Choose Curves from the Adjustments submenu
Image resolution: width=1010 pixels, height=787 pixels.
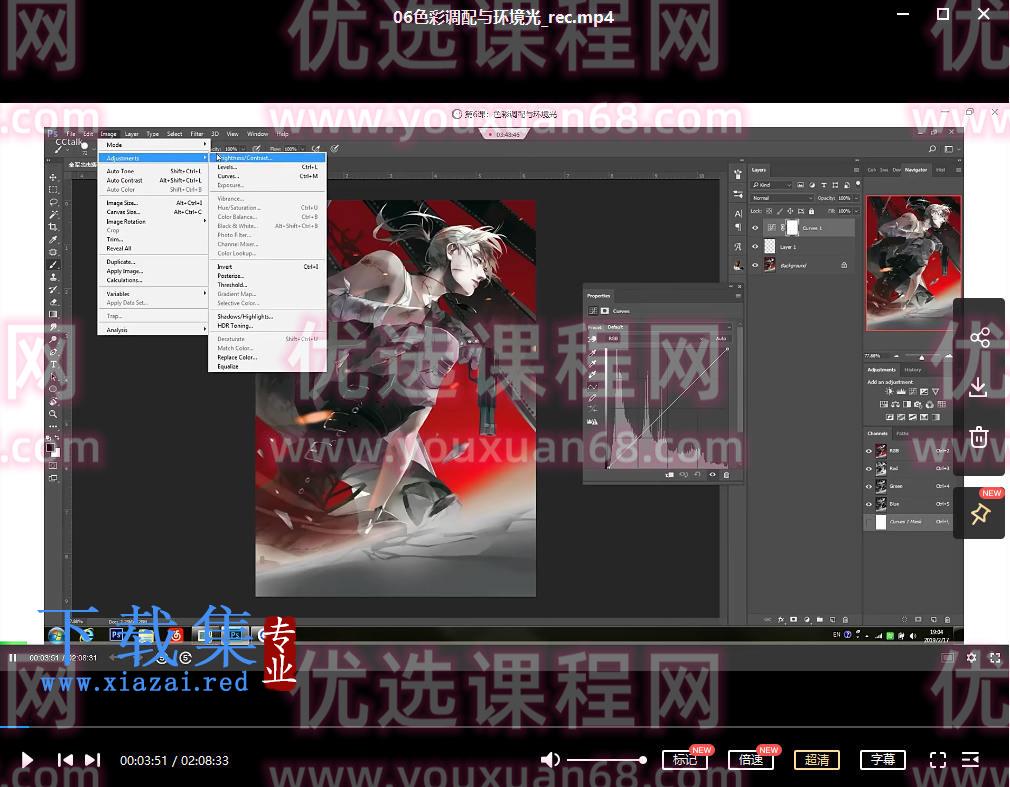pyautogui.click(x=267, y=176)
